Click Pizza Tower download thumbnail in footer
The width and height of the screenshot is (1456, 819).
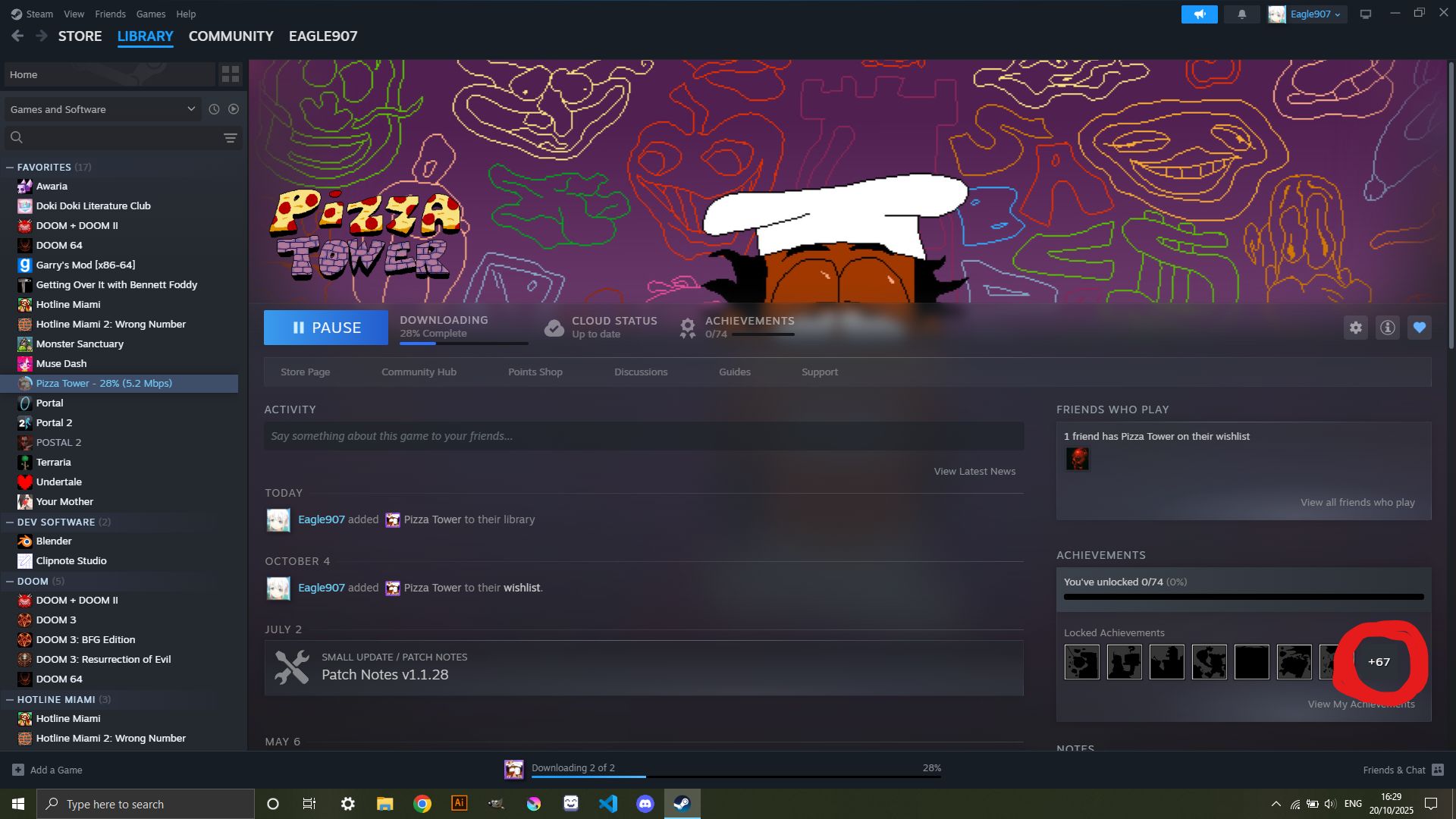[x=514, y=770]
